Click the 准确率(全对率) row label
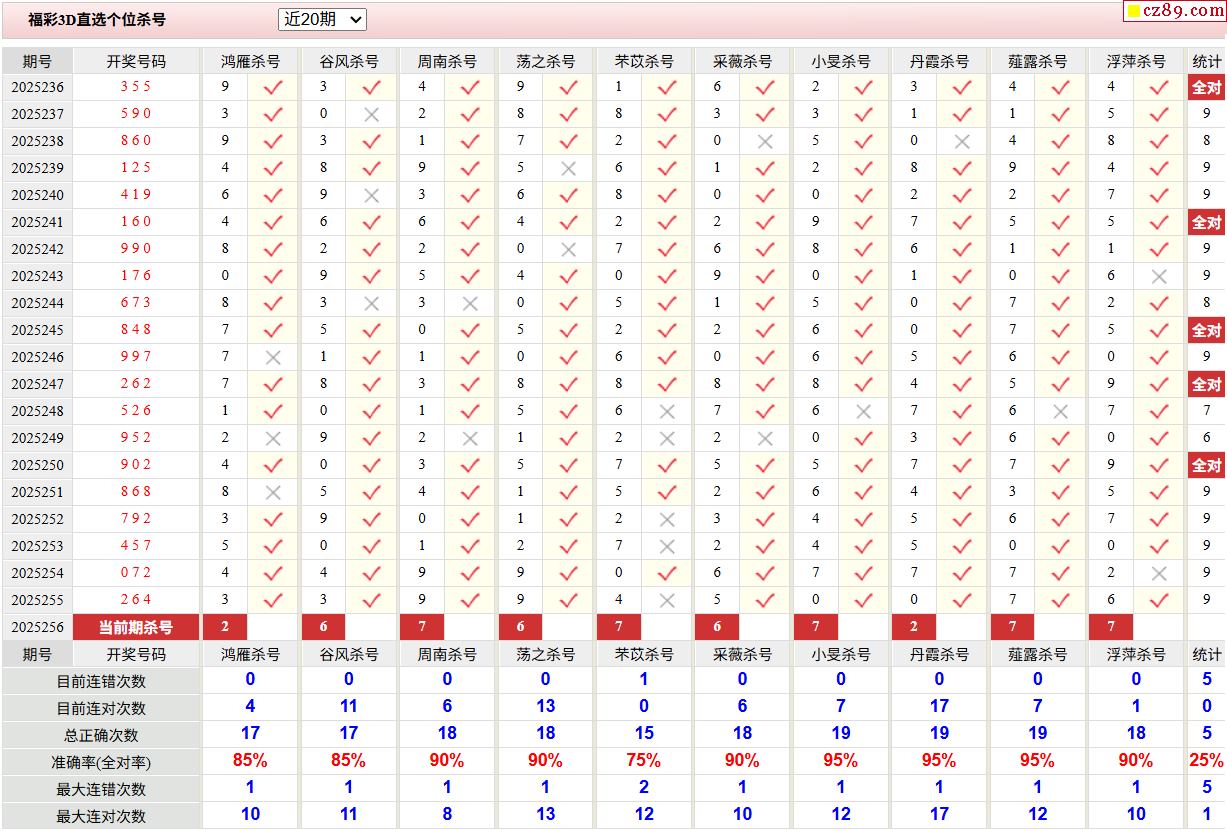This screenshot has width=1227, height=831. (x=101, y=762)
